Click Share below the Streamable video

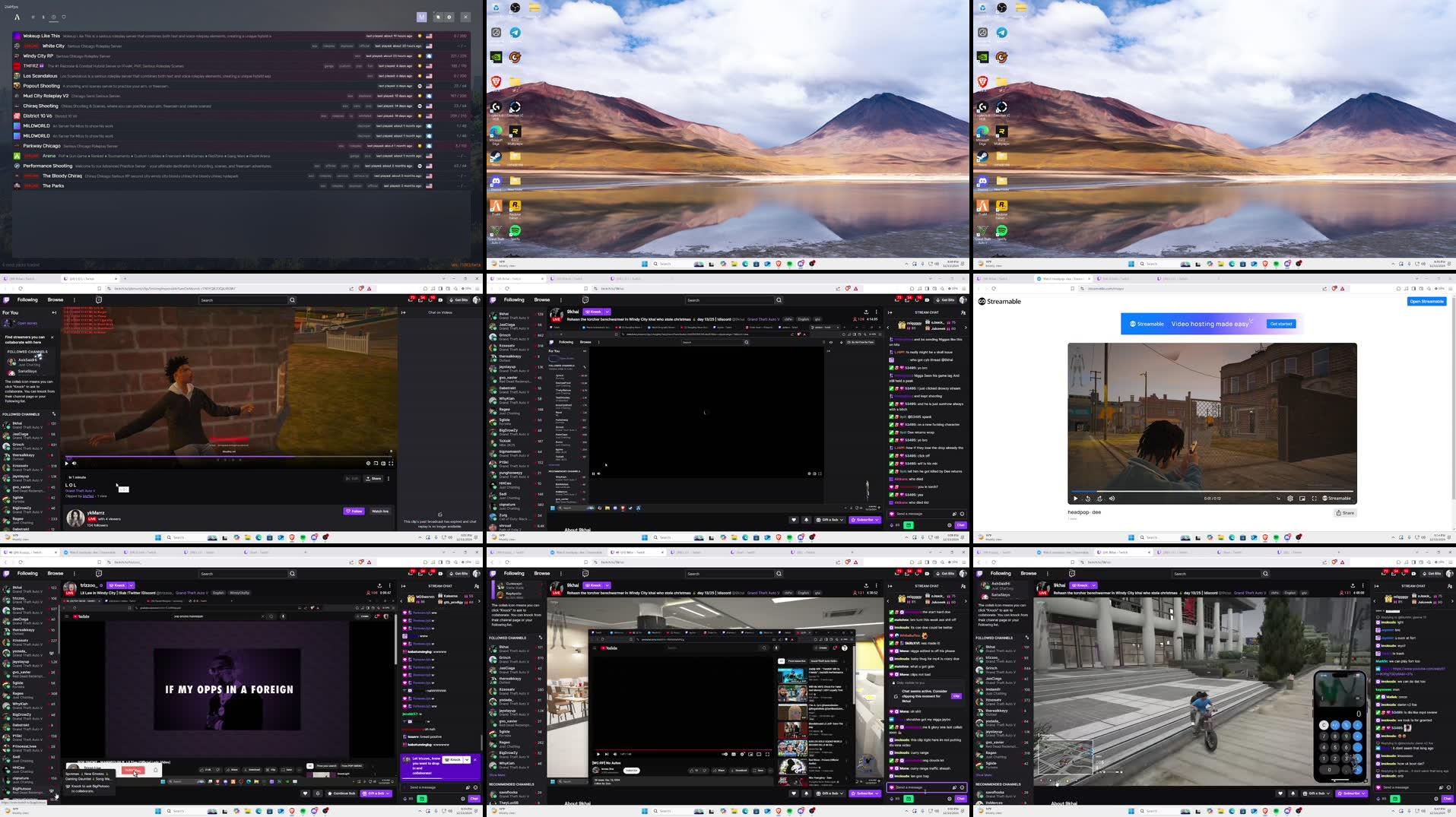1346,513
